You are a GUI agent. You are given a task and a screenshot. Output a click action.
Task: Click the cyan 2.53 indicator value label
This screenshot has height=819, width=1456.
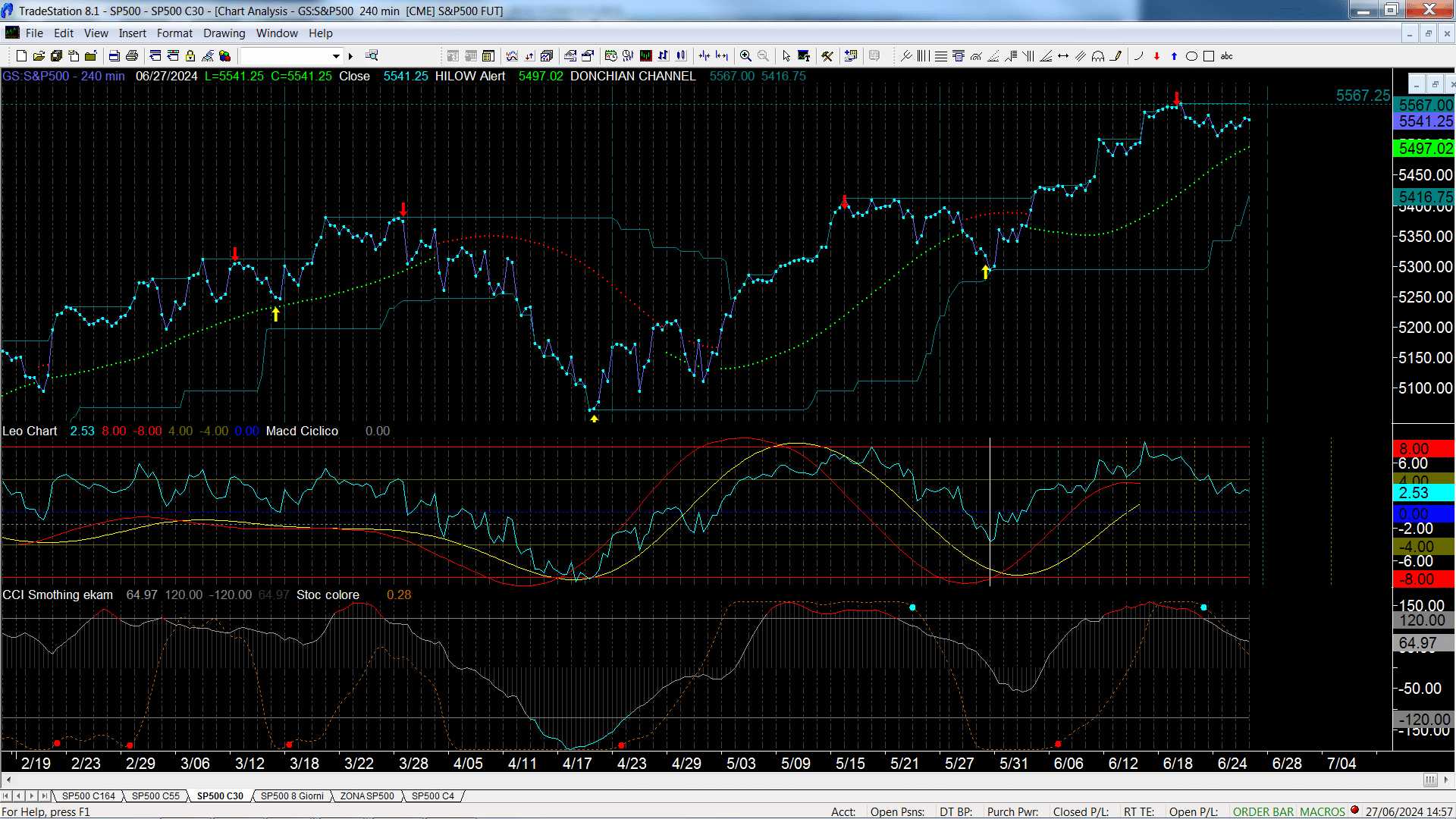point(1424,493)
